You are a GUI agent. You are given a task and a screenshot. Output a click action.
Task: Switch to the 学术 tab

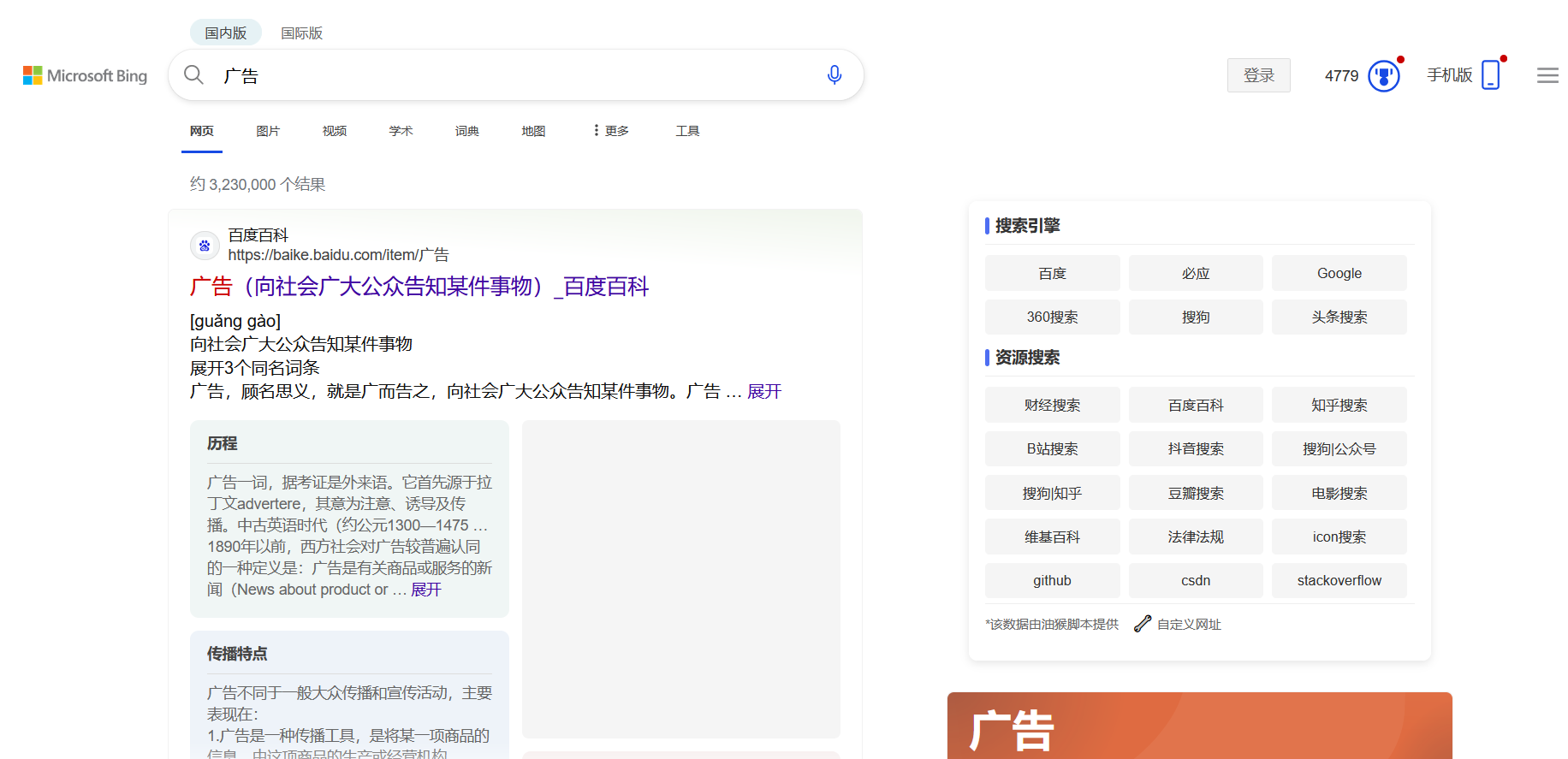pyautogui.click(x=401, y=131)
